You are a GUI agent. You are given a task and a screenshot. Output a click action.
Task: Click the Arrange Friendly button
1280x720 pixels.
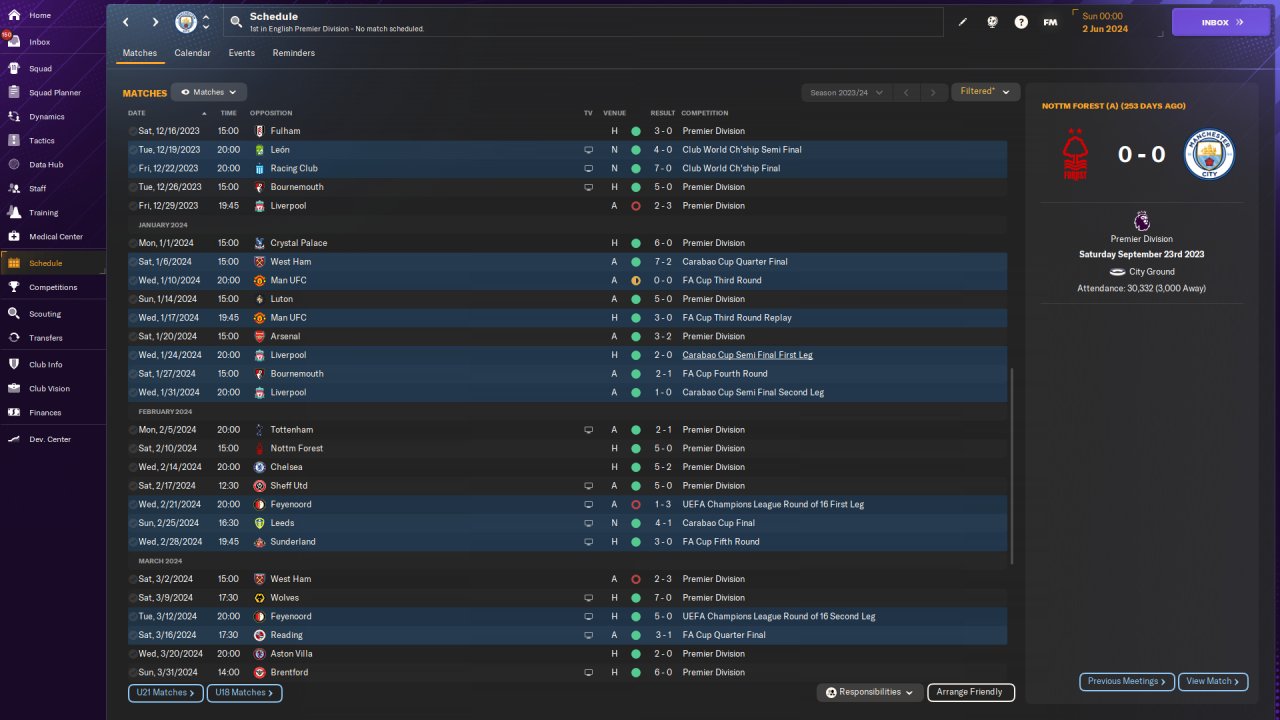(x=971, y=692)
